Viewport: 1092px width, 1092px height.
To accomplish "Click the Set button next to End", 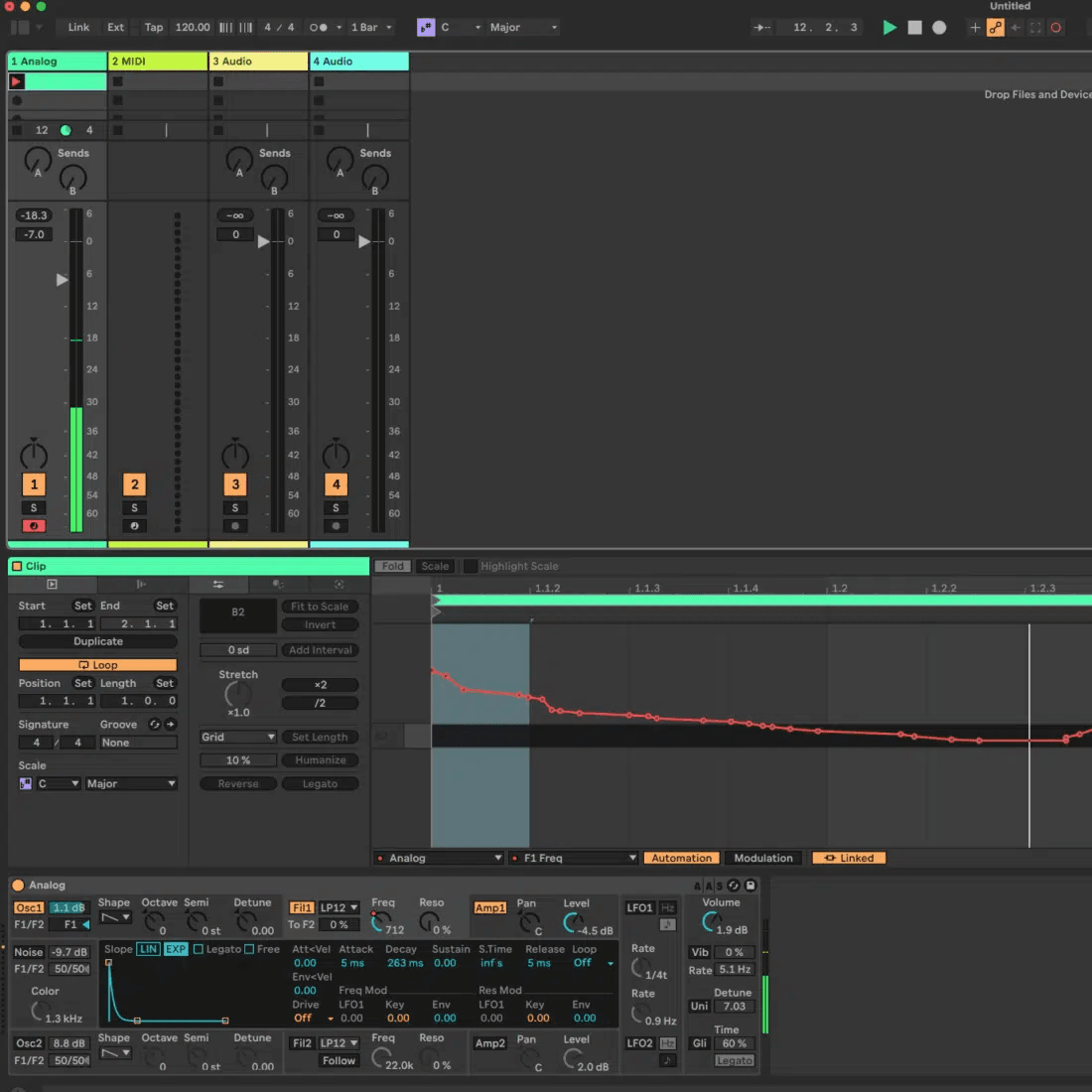I will (165, 606).
